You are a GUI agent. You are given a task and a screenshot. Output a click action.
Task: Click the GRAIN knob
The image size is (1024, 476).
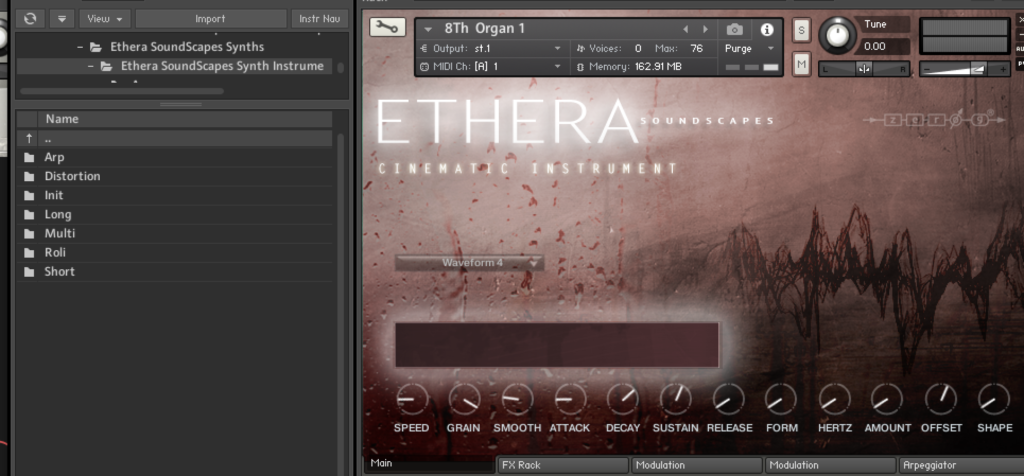pos(464,400)
